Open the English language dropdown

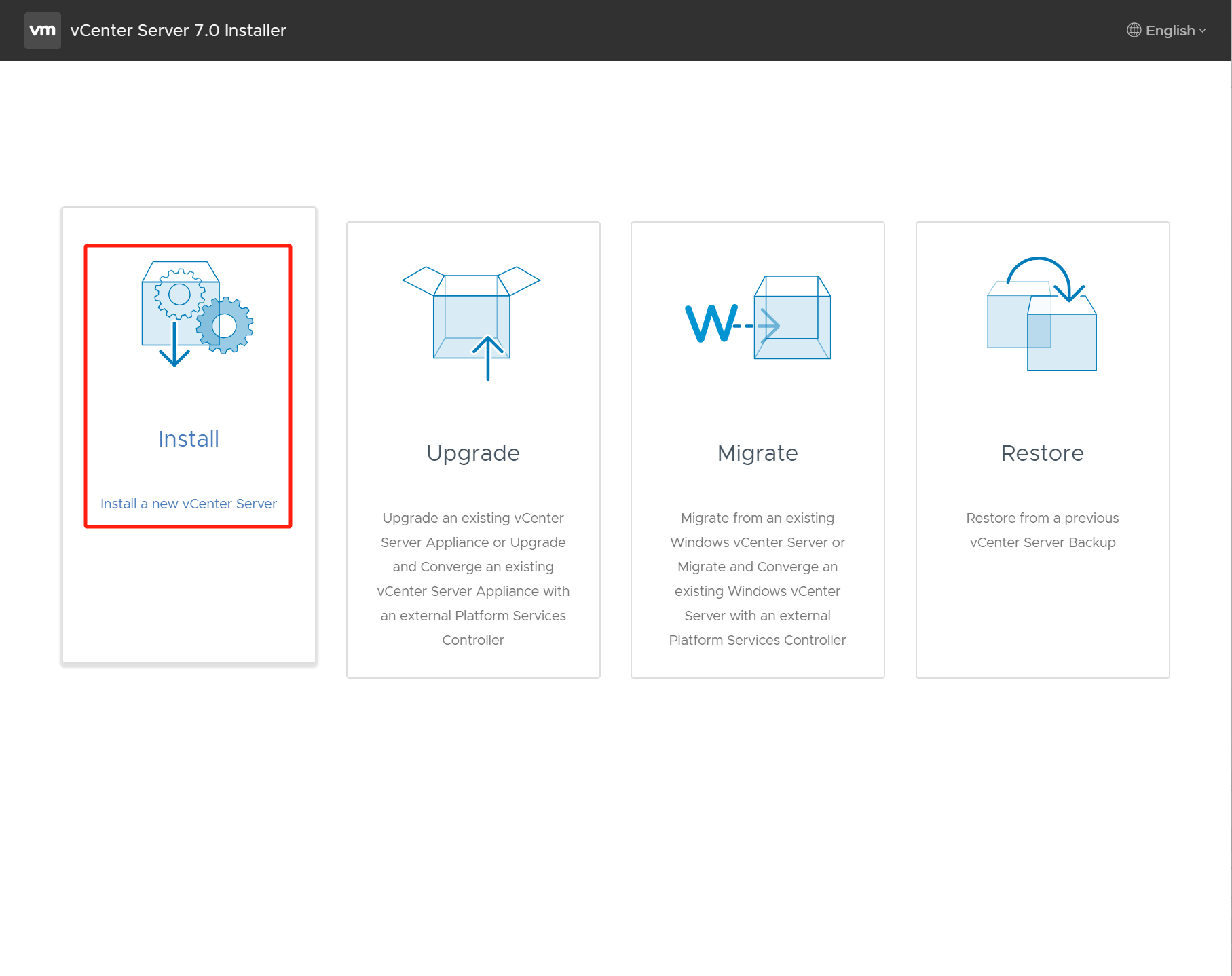click(1167, 31)
